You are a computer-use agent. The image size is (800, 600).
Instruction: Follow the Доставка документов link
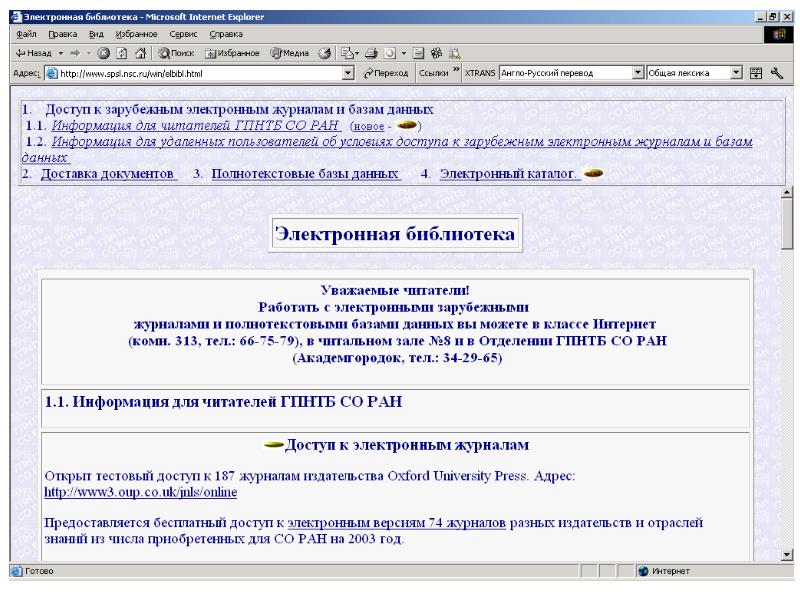[108, 174]
